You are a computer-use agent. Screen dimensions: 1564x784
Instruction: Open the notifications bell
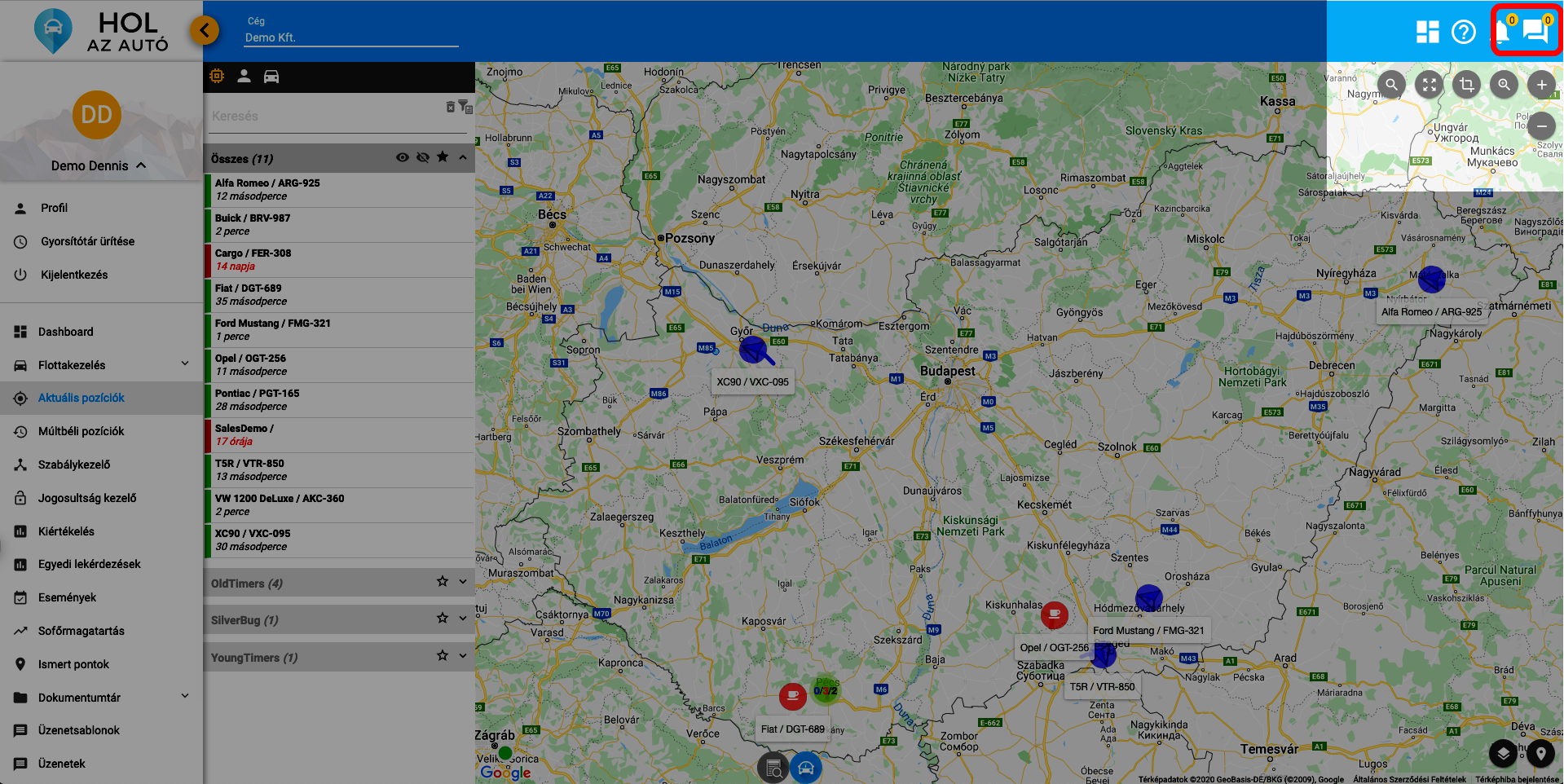coord(1501,32)
